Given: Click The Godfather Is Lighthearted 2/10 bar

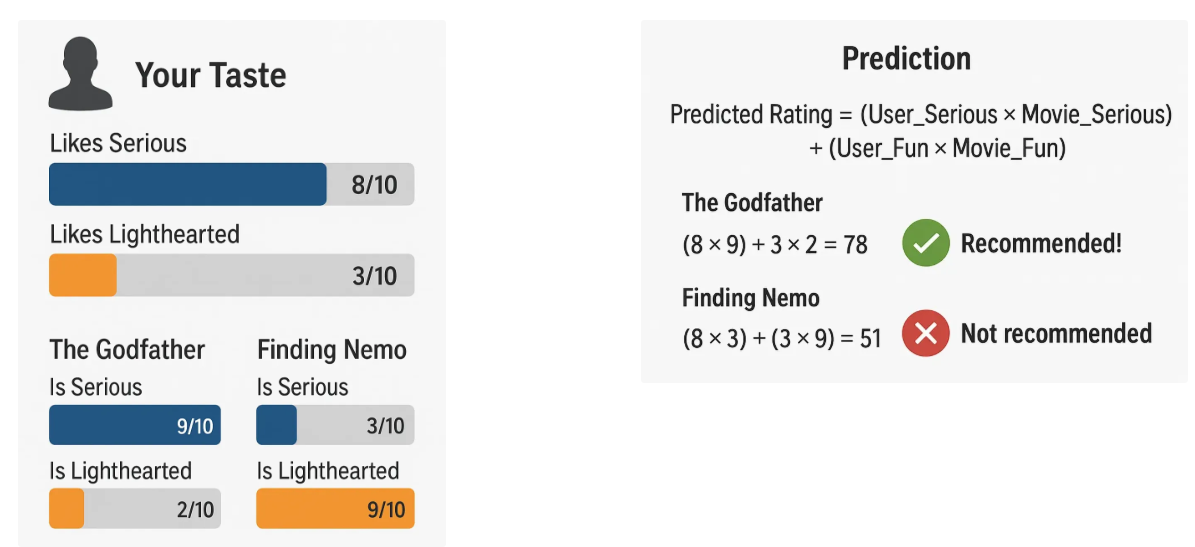Looking at the screenshot, I should [x=135, y=509].
